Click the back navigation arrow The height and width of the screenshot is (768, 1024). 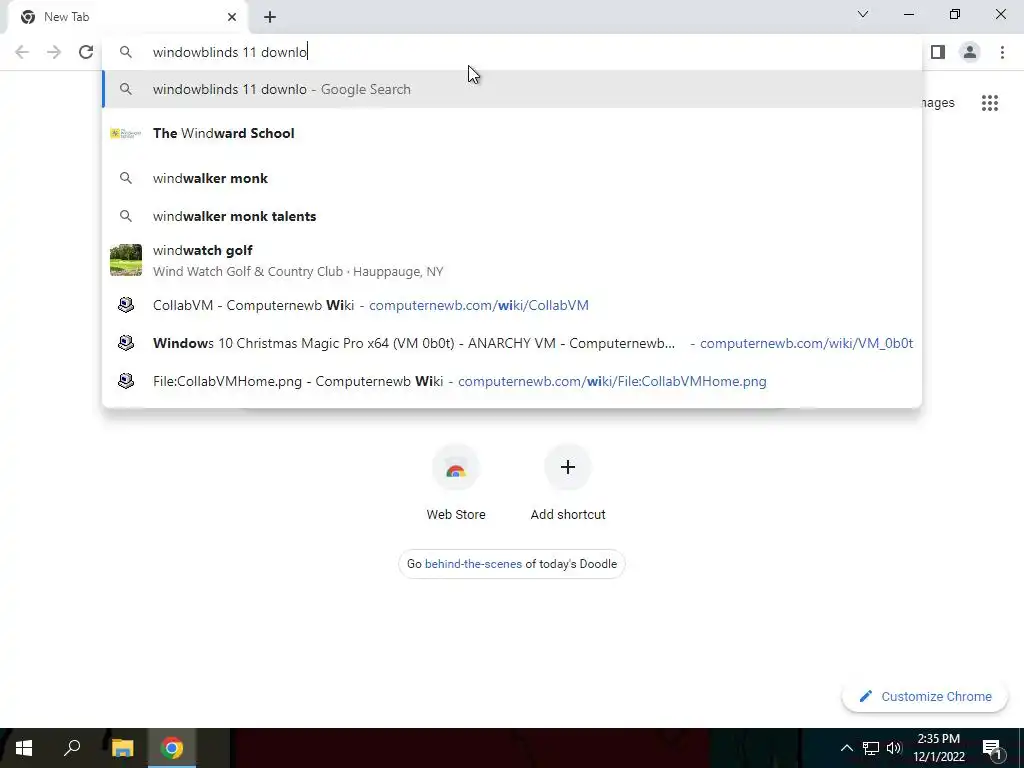pos(22,52)
